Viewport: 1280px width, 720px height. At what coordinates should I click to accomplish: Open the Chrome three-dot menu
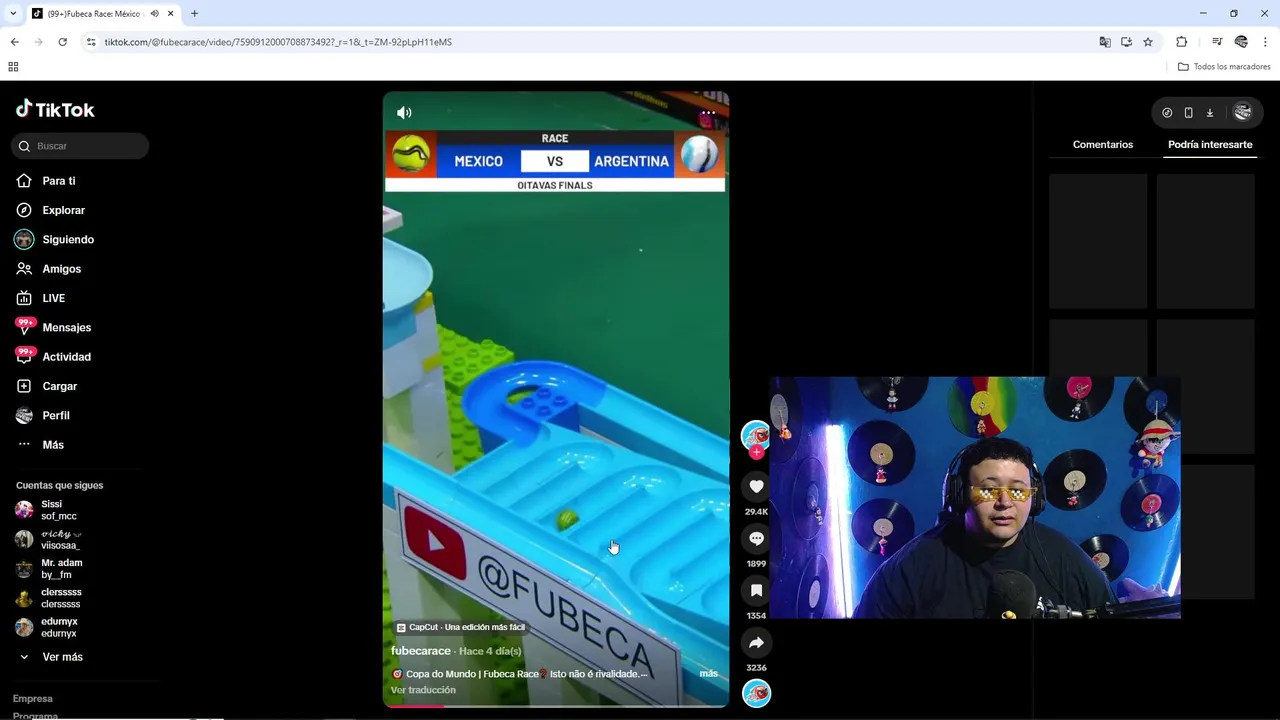[1265, 42]
